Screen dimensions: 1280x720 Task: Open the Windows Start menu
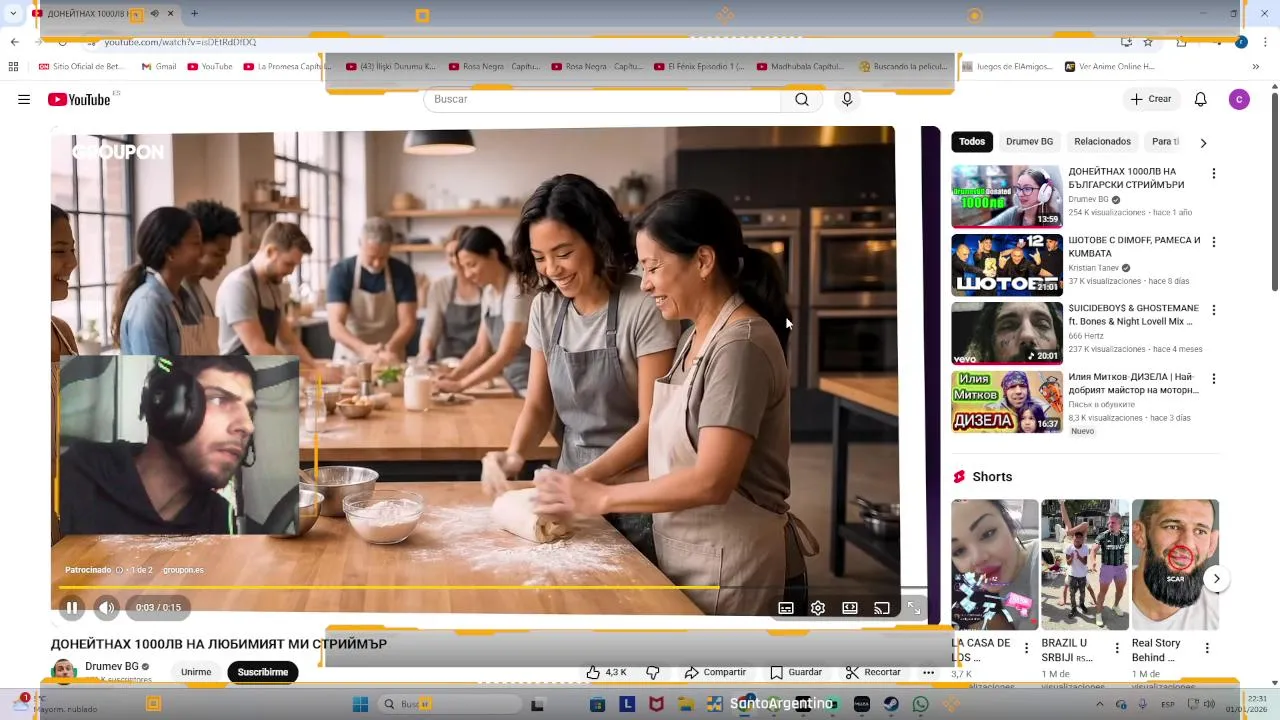[x=360, y=704]
